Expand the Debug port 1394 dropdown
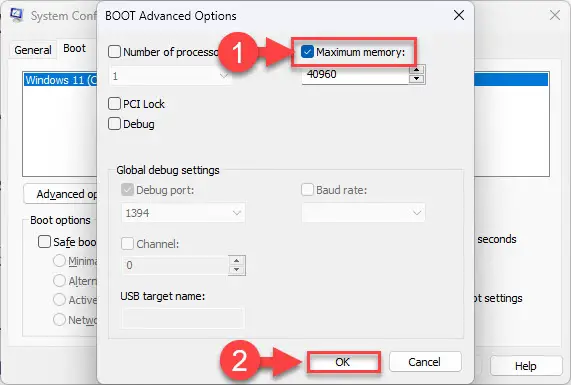Screen dimensions: 571x385 pos(183,213)
